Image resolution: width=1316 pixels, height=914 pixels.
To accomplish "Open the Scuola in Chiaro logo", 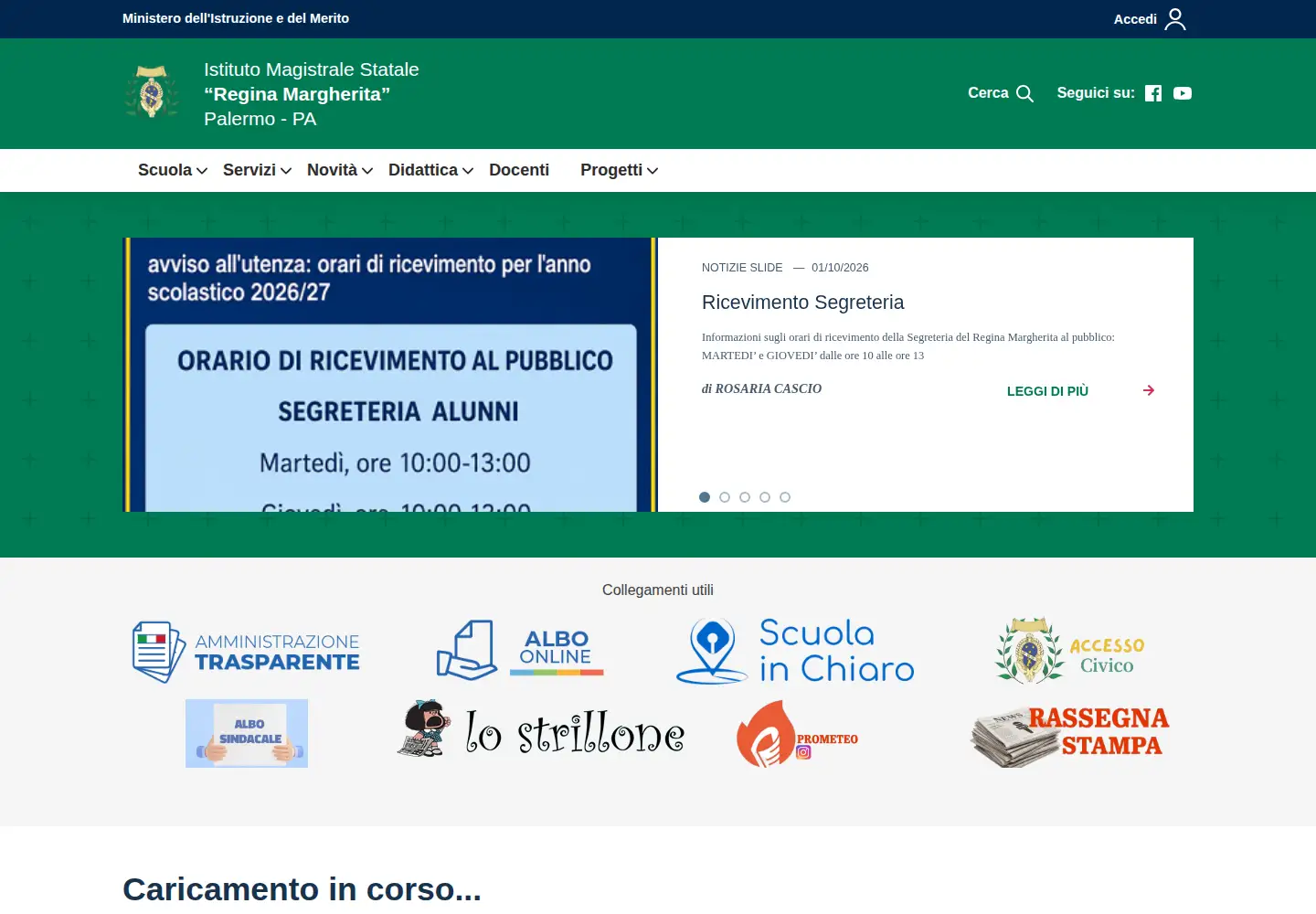I will coord(795,651).
